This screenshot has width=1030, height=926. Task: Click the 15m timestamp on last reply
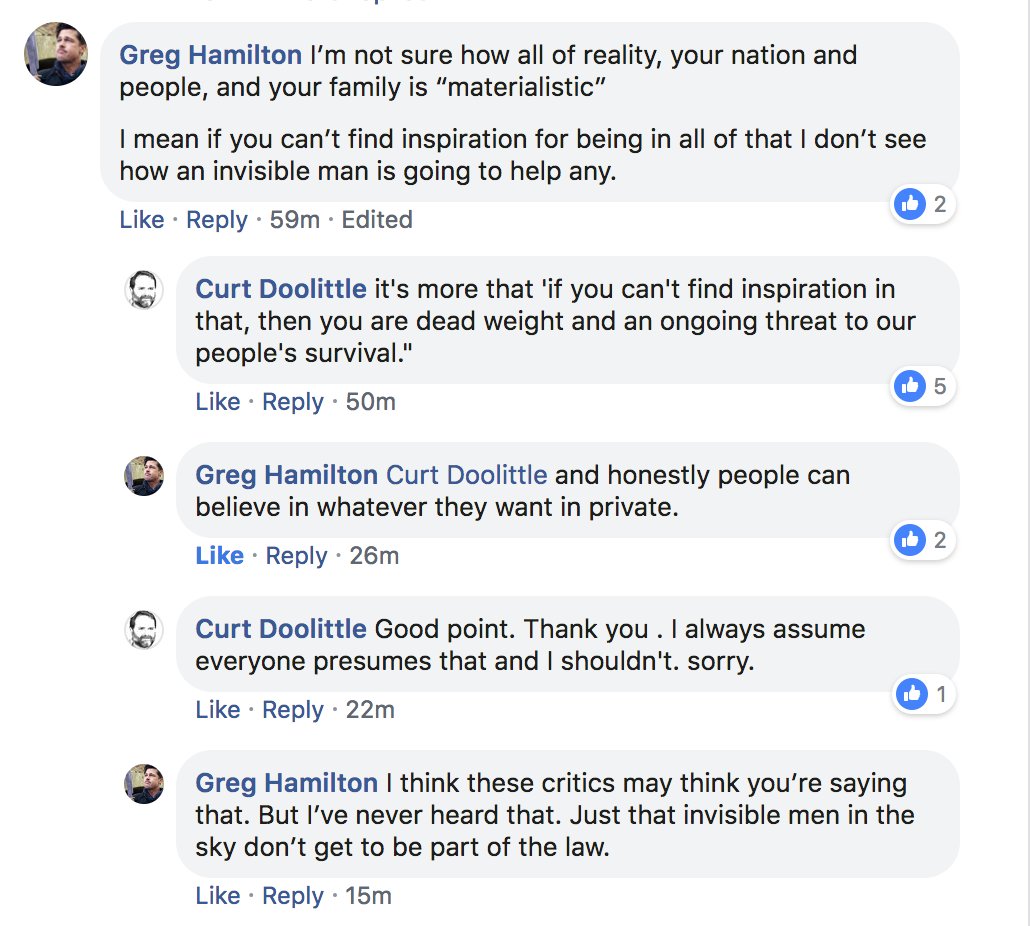coord(370,896)
